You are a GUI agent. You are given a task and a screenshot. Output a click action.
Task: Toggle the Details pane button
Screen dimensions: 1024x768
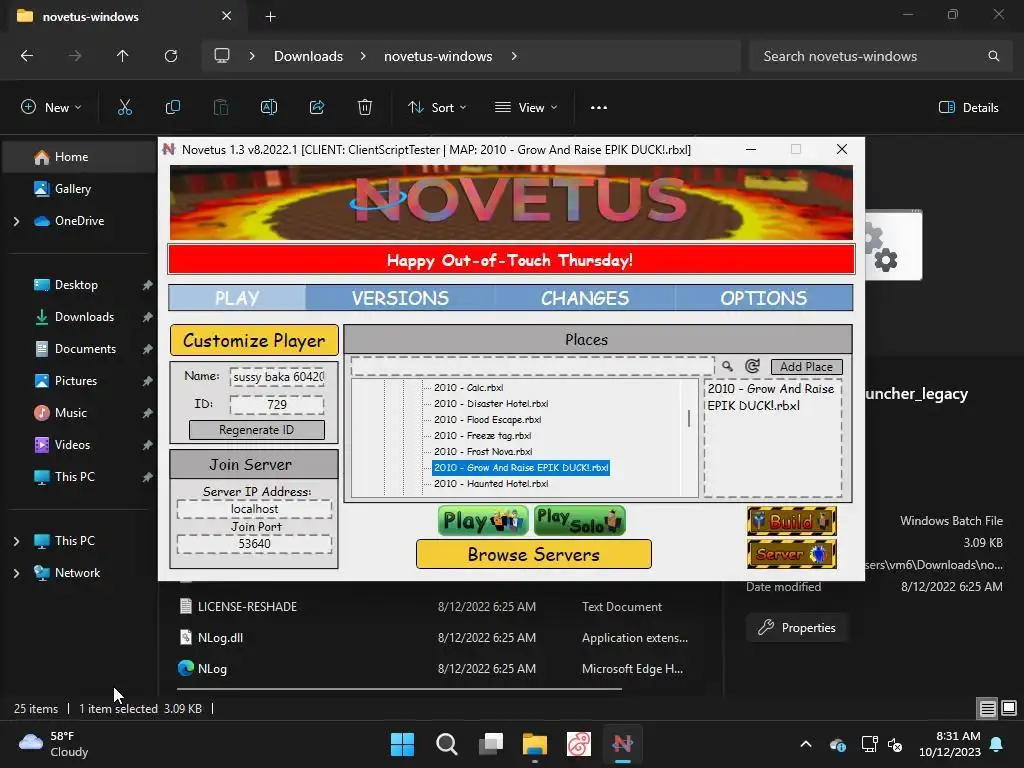968,107
